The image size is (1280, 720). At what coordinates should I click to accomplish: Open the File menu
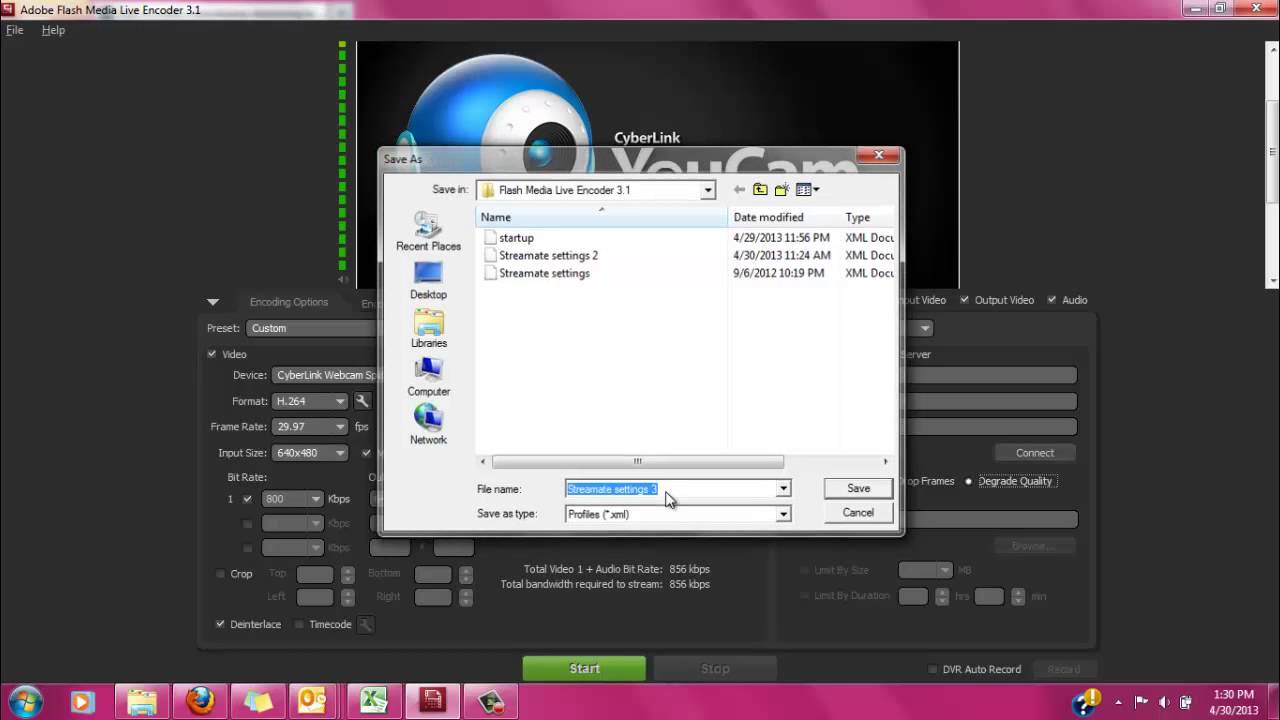coord(15,30)
